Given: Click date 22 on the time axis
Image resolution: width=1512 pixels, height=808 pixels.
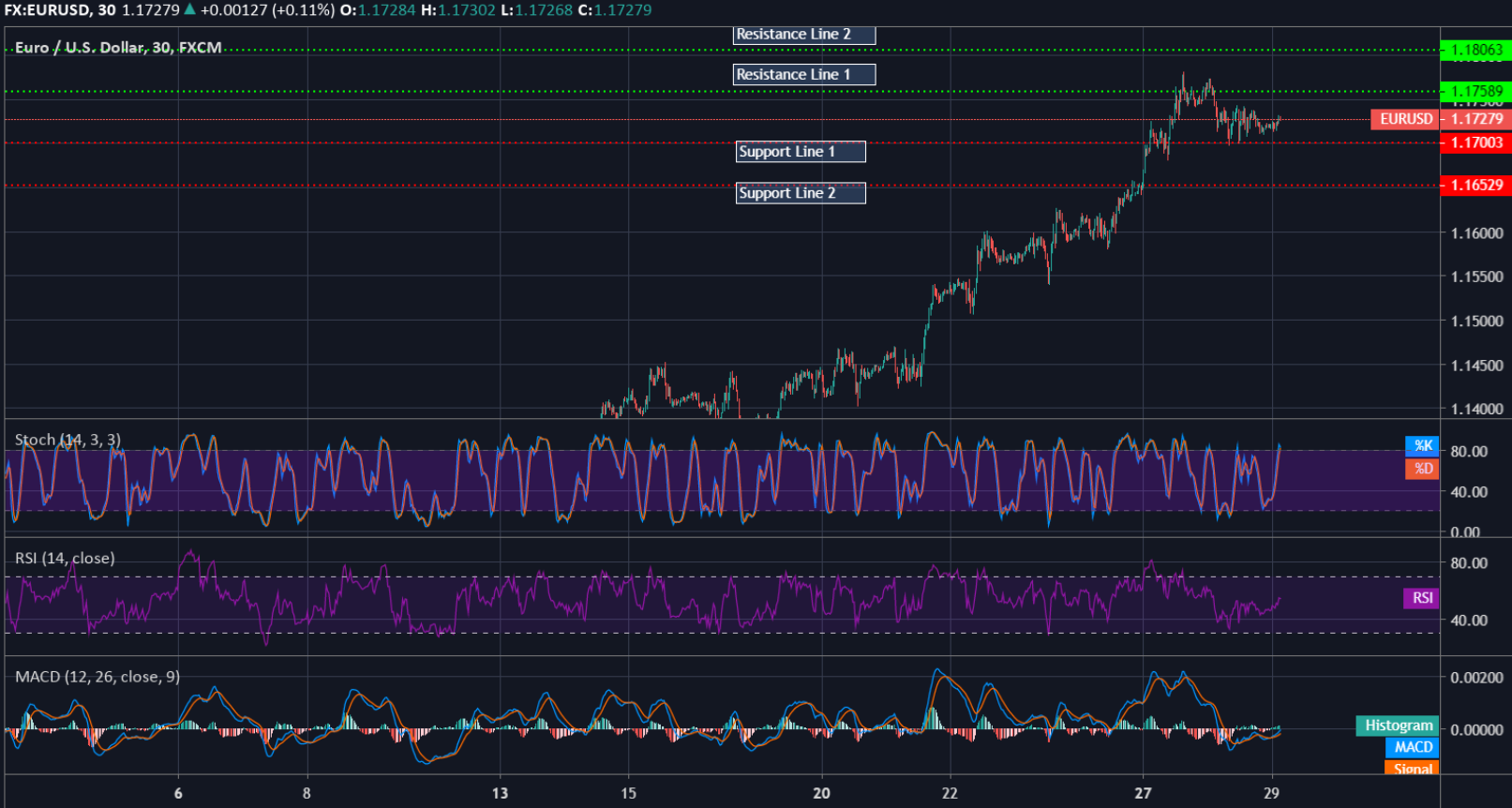Looking at the screenshot, I should [950, 793].
